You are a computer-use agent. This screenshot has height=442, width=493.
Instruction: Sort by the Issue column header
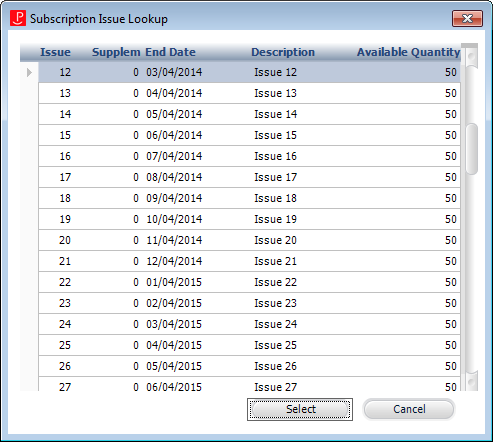pos(55,52)
